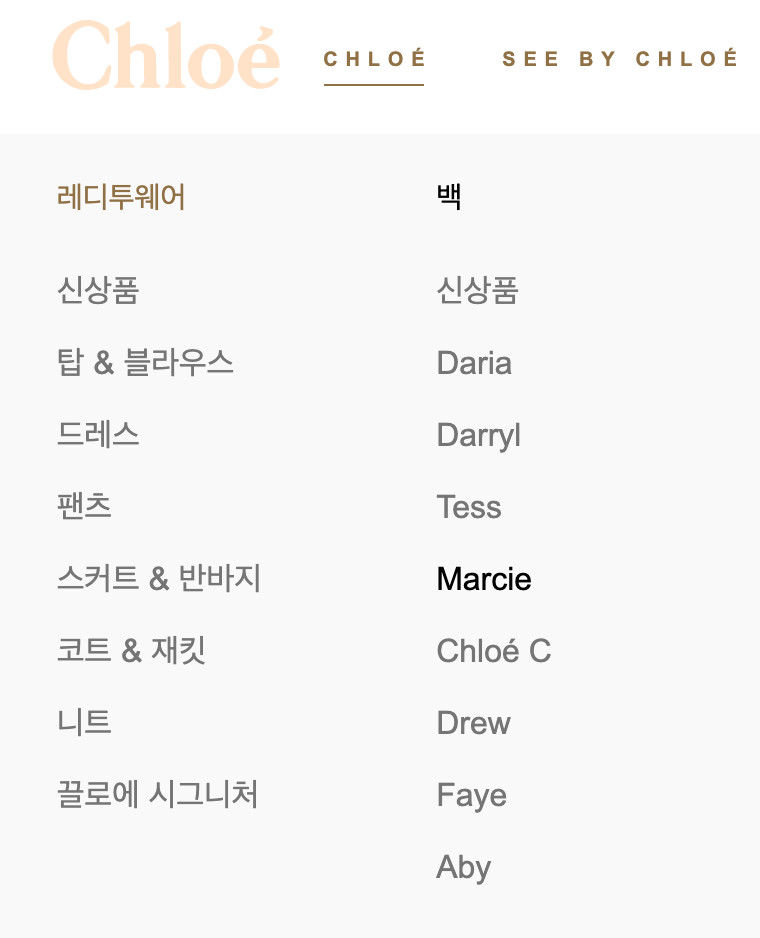View the 팬츠 collection
The image size is (760, 938).
(x=85, y=507)
